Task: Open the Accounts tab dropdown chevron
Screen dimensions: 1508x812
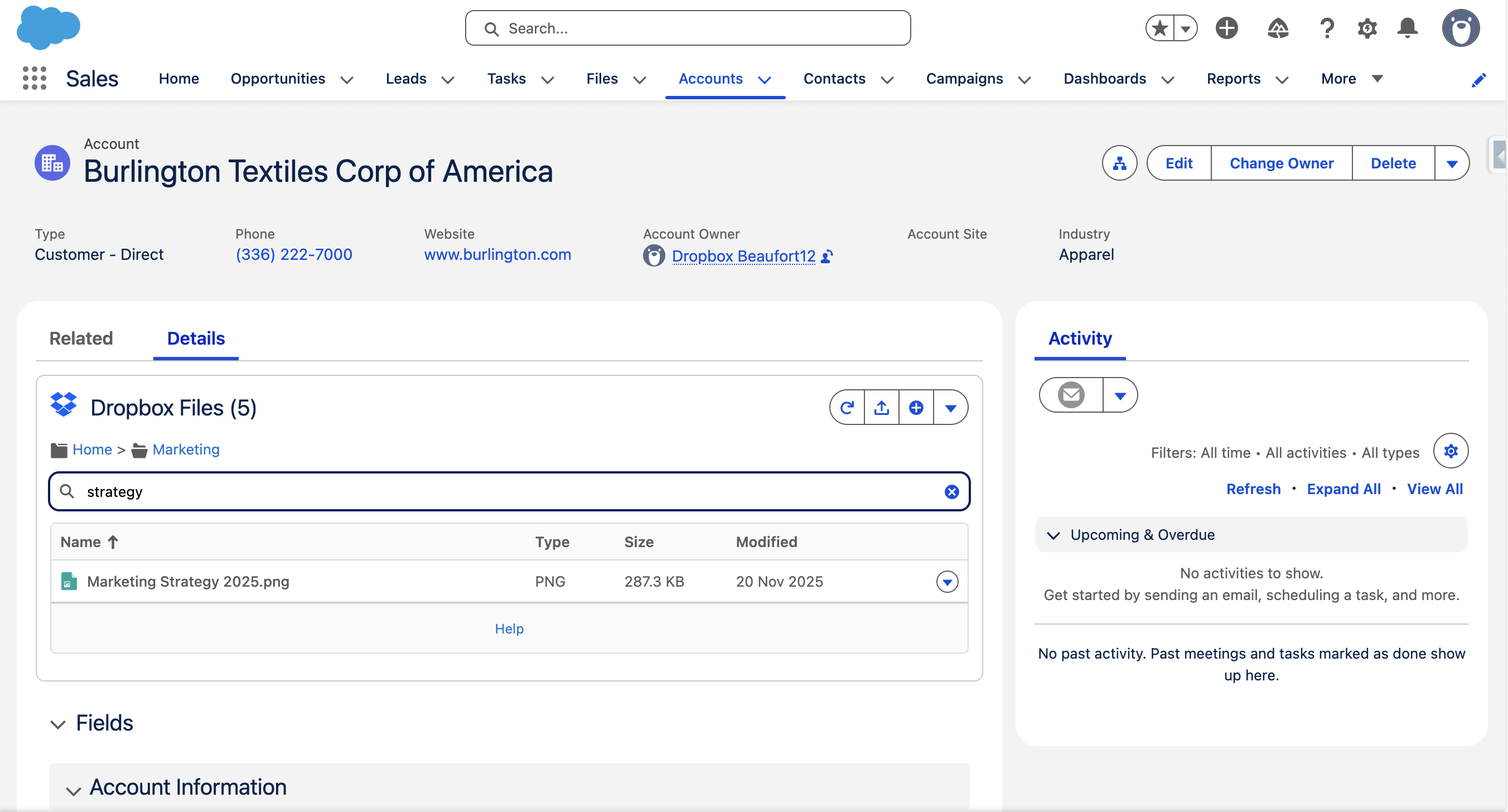Action: click(765, 80)
